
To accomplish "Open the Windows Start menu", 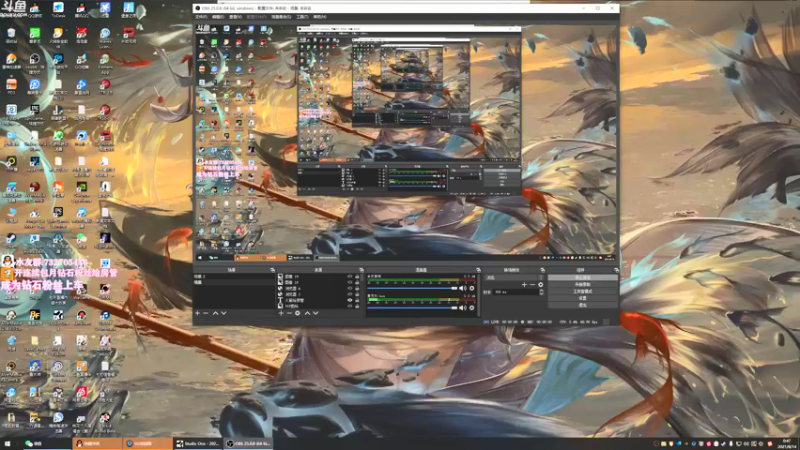I will (7, 444).
